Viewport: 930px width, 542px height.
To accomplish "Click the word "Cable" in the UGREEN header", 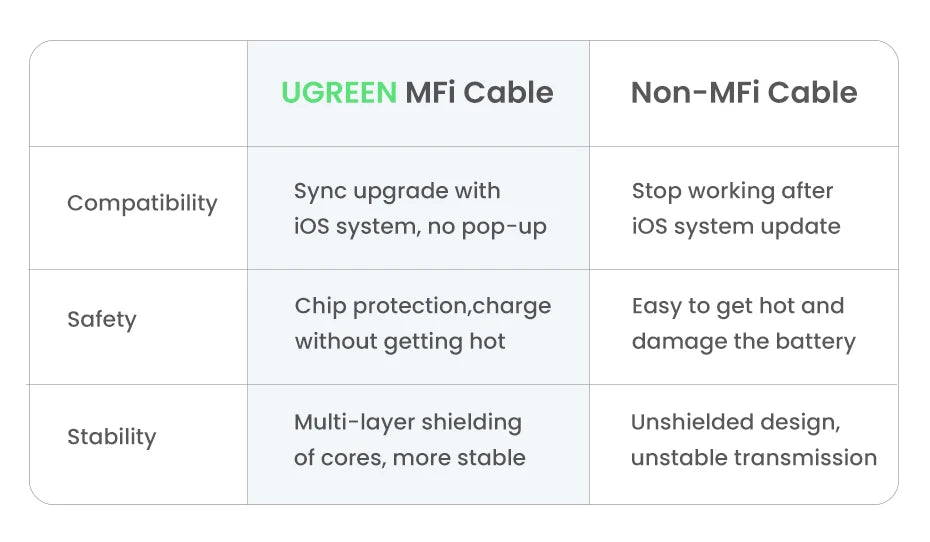I will [x=508, y=93].
